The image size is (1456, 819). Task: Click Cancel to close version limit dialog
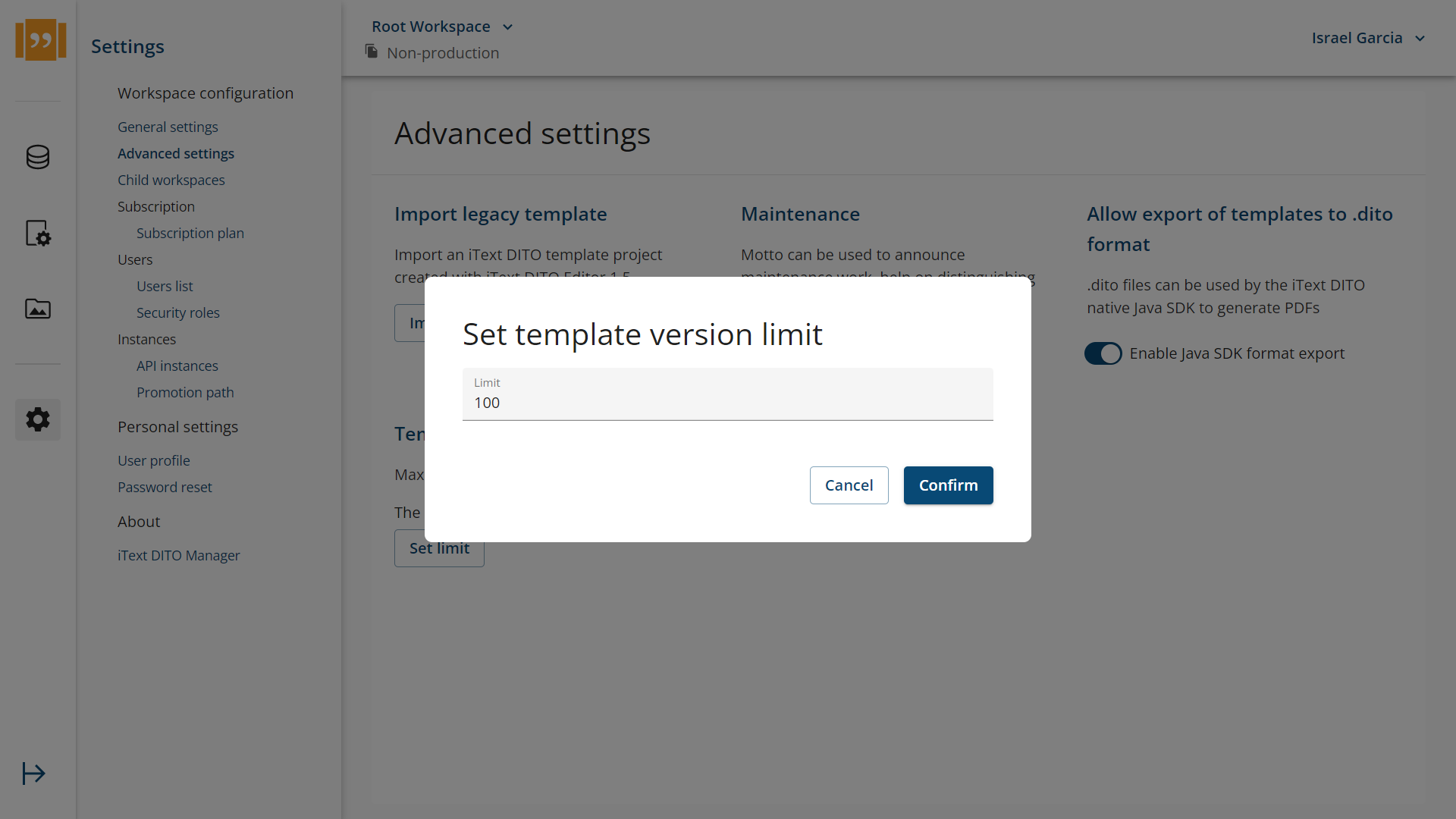point(849,485)
